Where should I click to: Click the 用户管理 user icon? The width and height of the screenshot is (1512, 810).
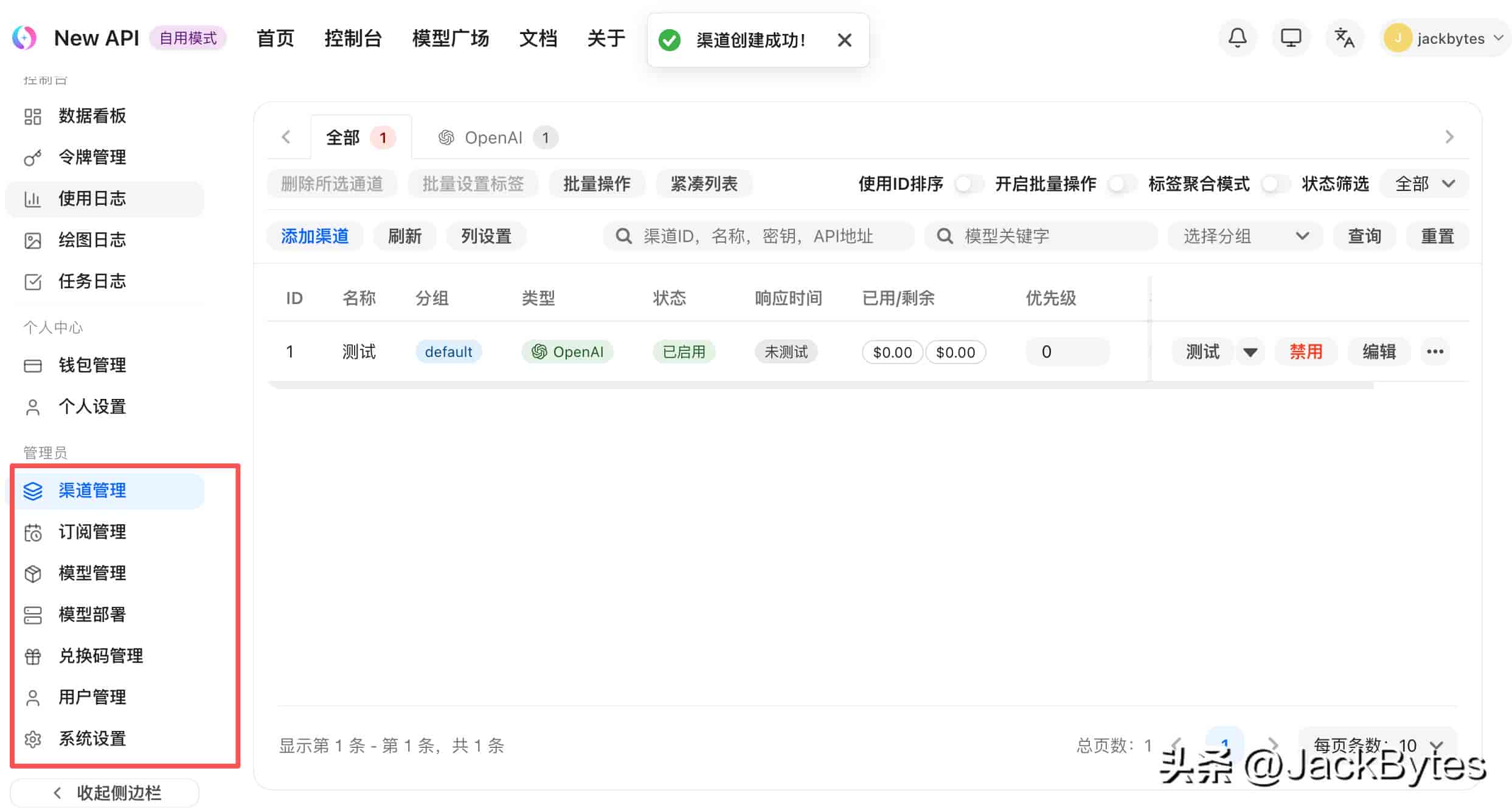click(x=33, y=697)
